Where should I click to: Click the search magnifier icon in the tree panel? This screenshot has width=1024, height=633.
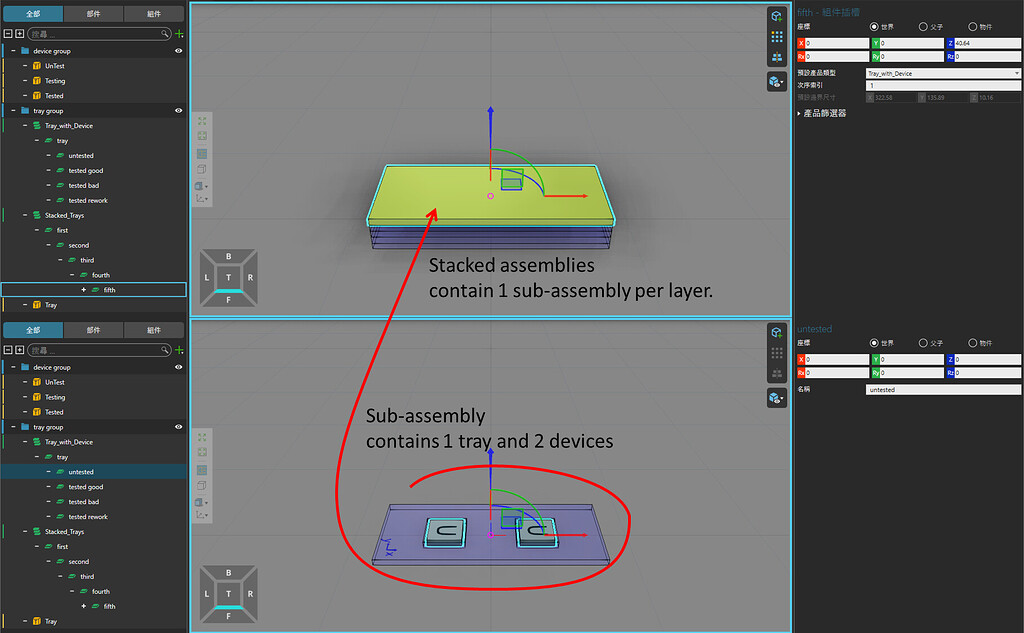point(164,33)
